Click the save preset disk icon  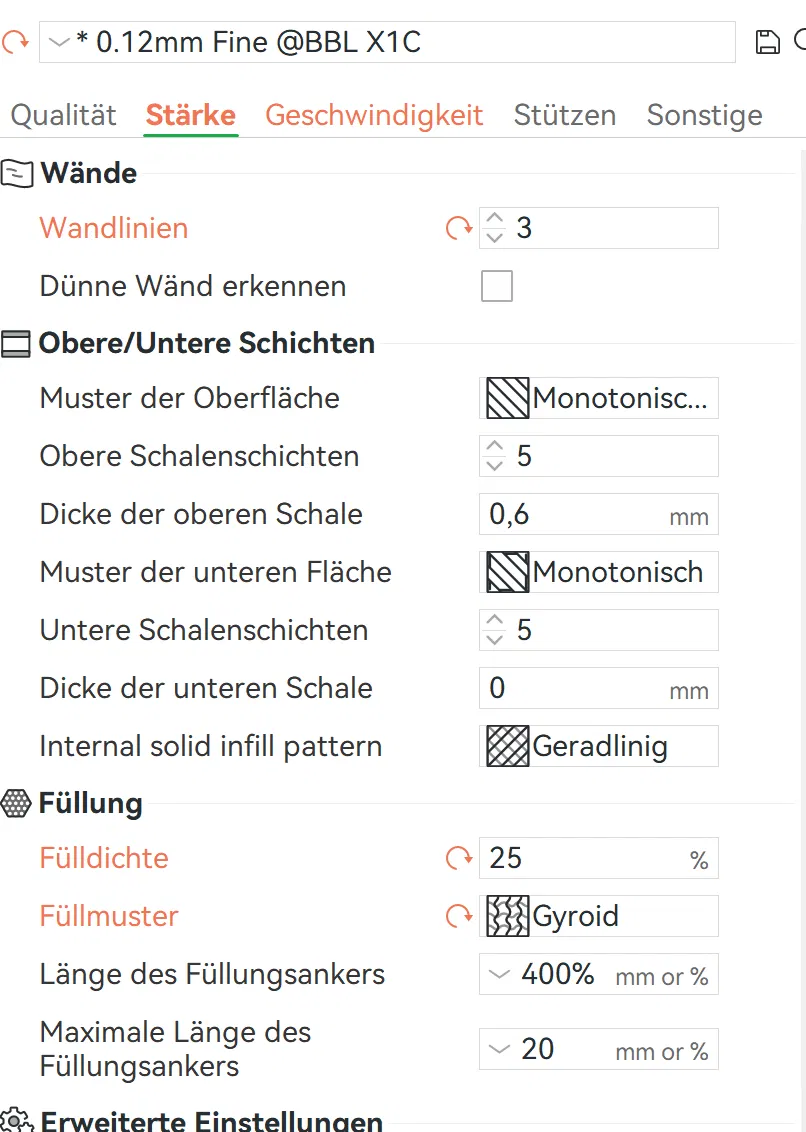pyautogui.click(x=767, y=42)
